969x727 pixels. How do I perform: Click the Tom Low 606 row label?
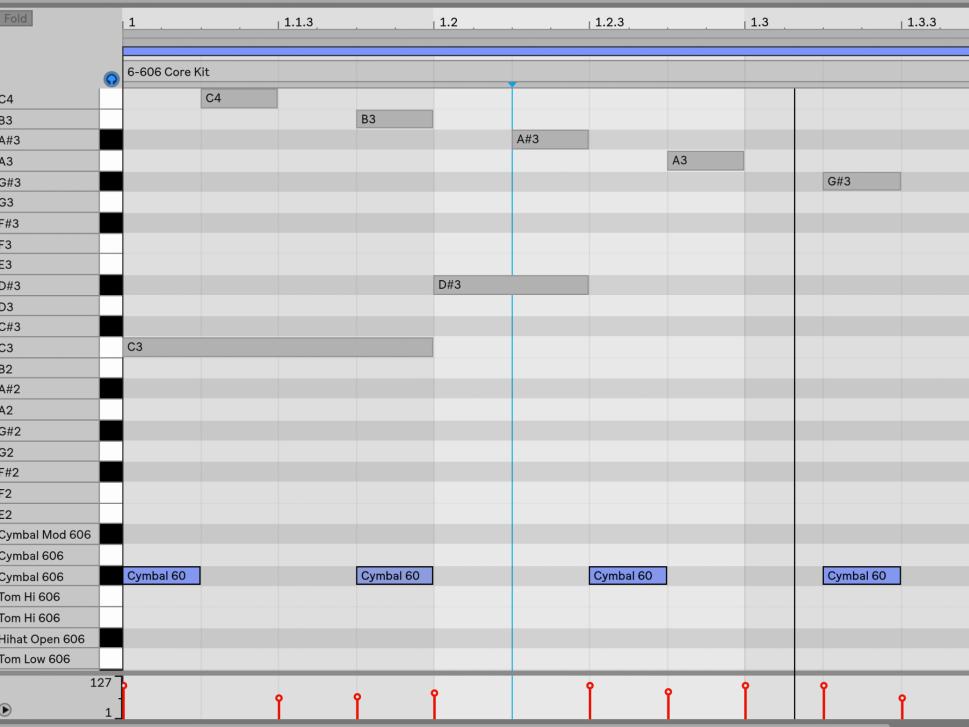click(x=35, y=659)
